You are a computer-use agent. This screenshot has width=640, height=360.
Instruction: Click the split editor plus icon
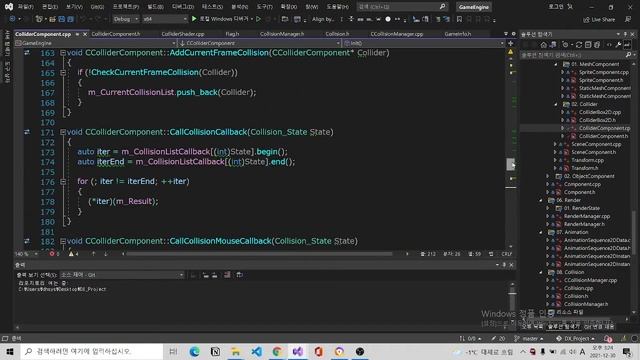(511, 43)
